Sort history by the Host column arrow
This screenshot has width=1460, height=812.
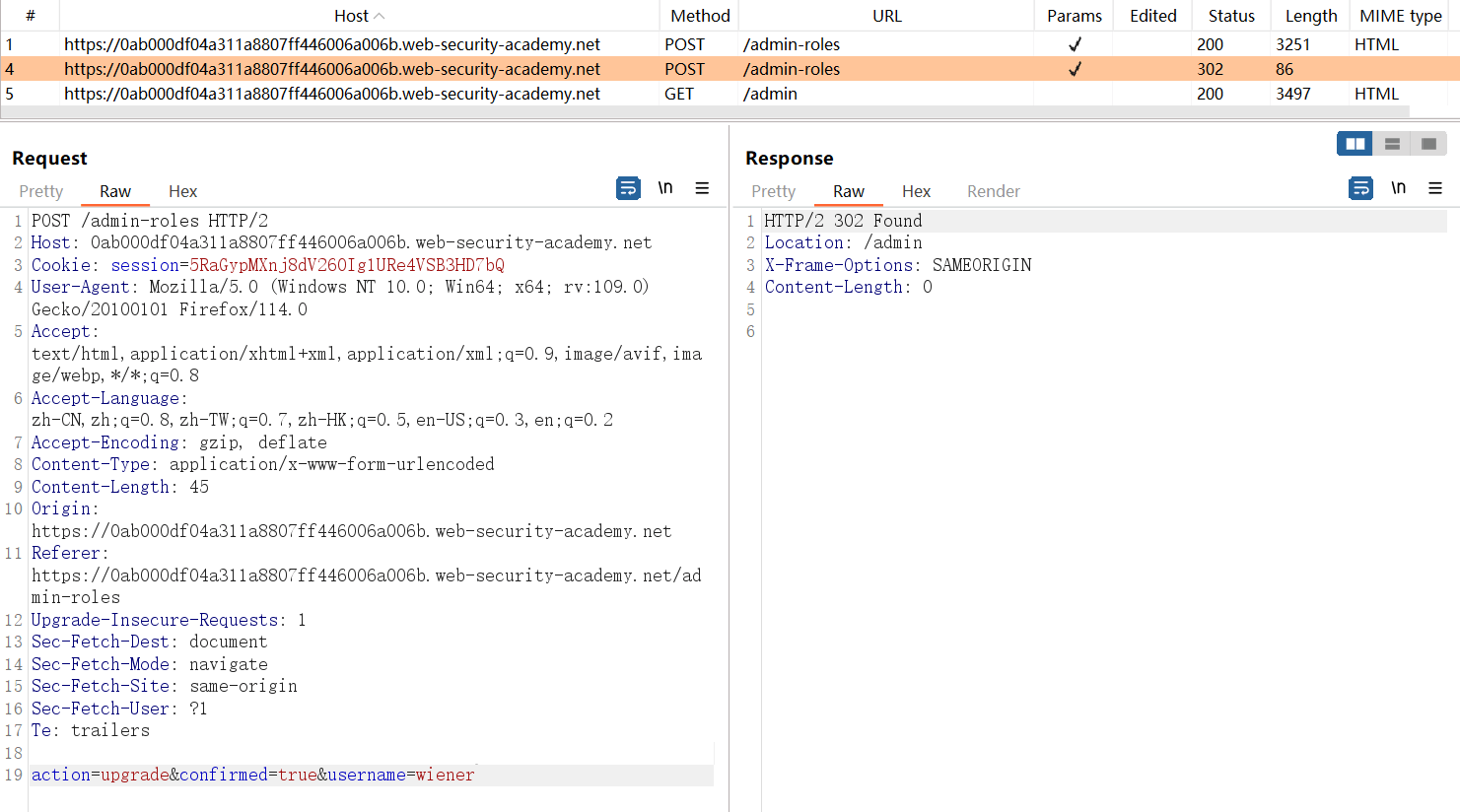click(x=381, y=17)
